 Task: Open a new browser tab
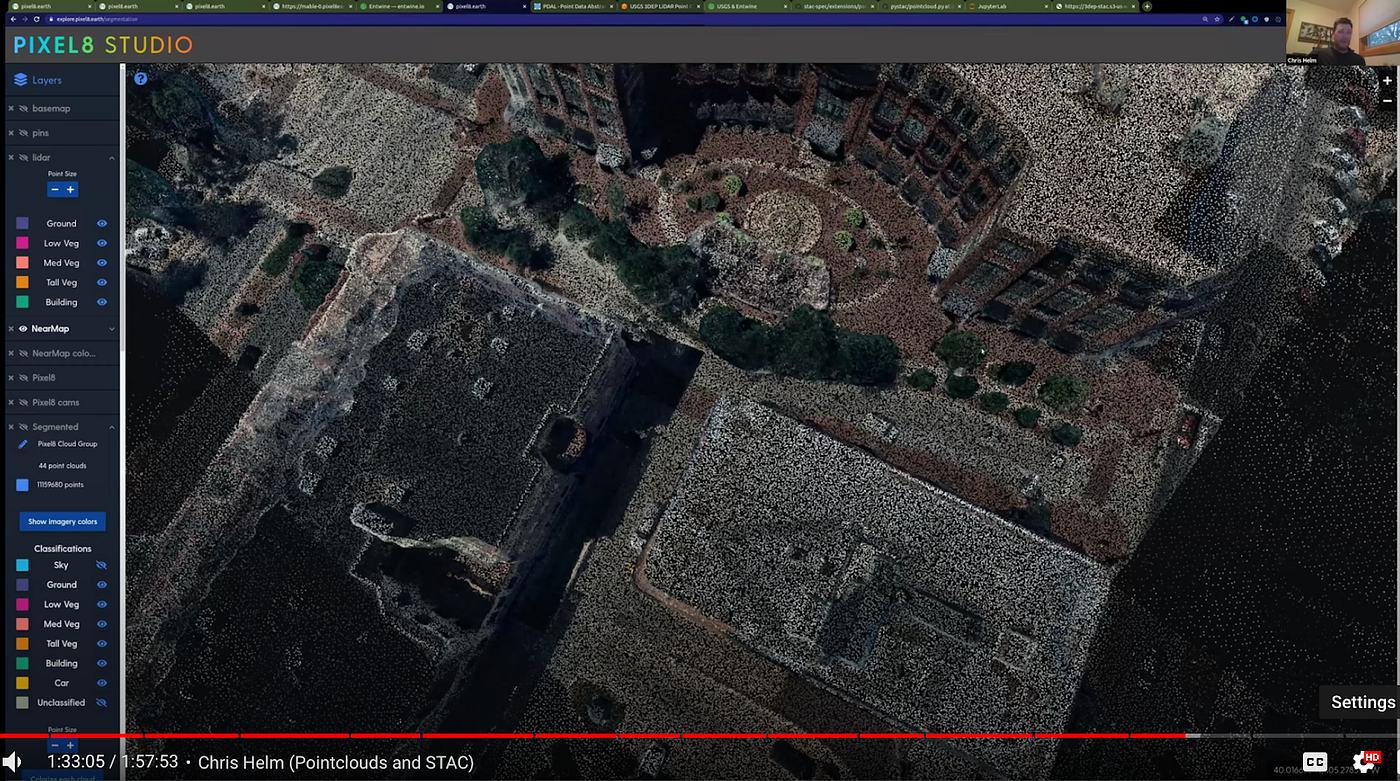[1147, 6]
